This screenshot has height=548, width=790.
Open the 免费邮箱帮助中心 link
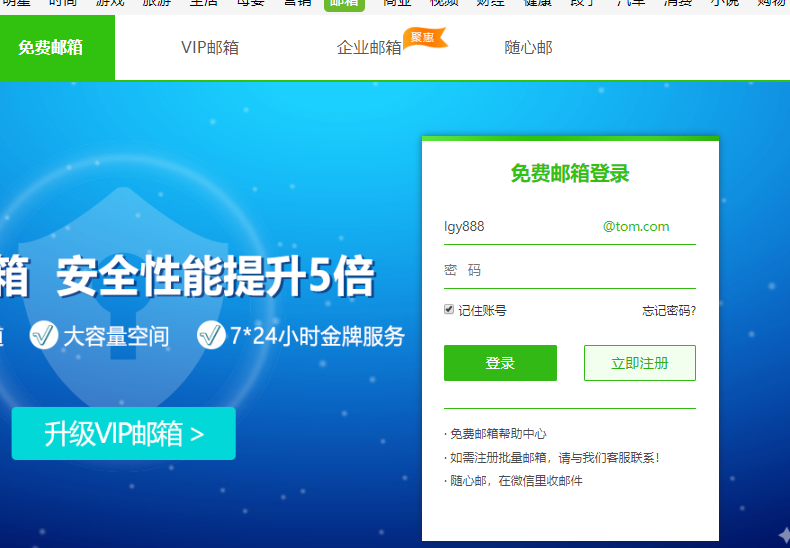(498, 434)
